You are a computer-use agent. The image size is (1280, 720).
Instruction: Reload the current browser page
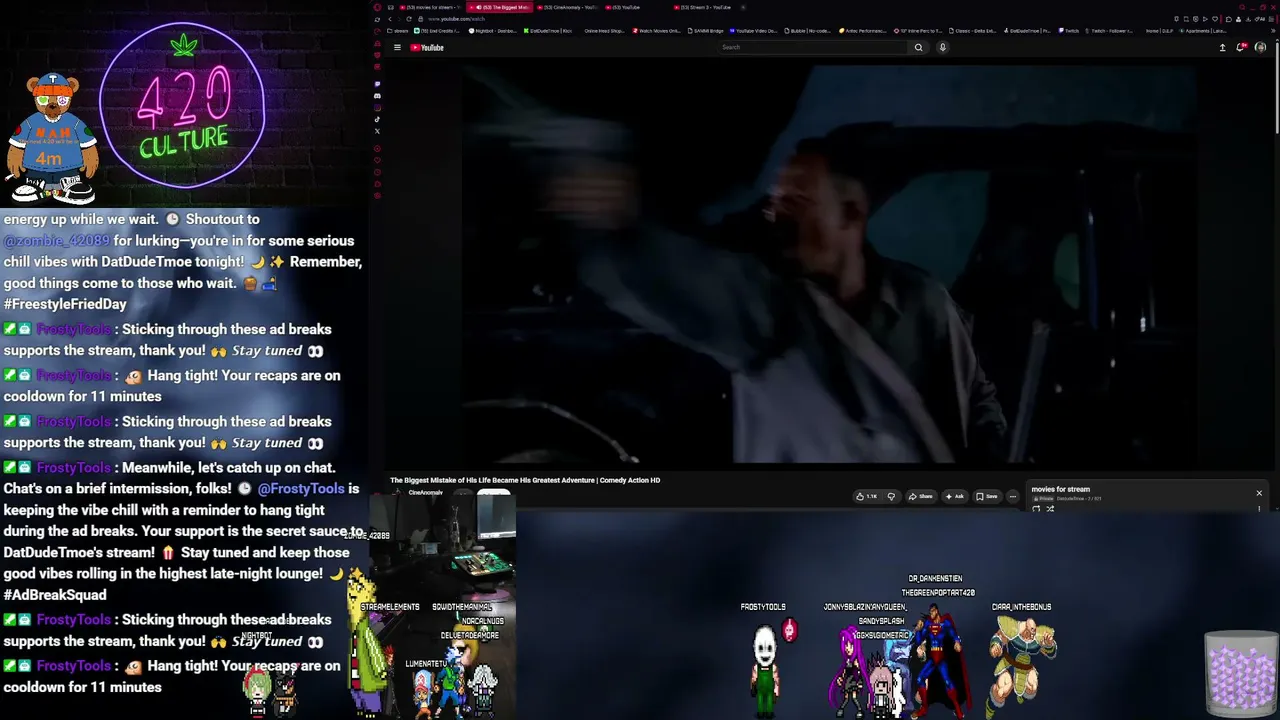[x=408, y=19]
